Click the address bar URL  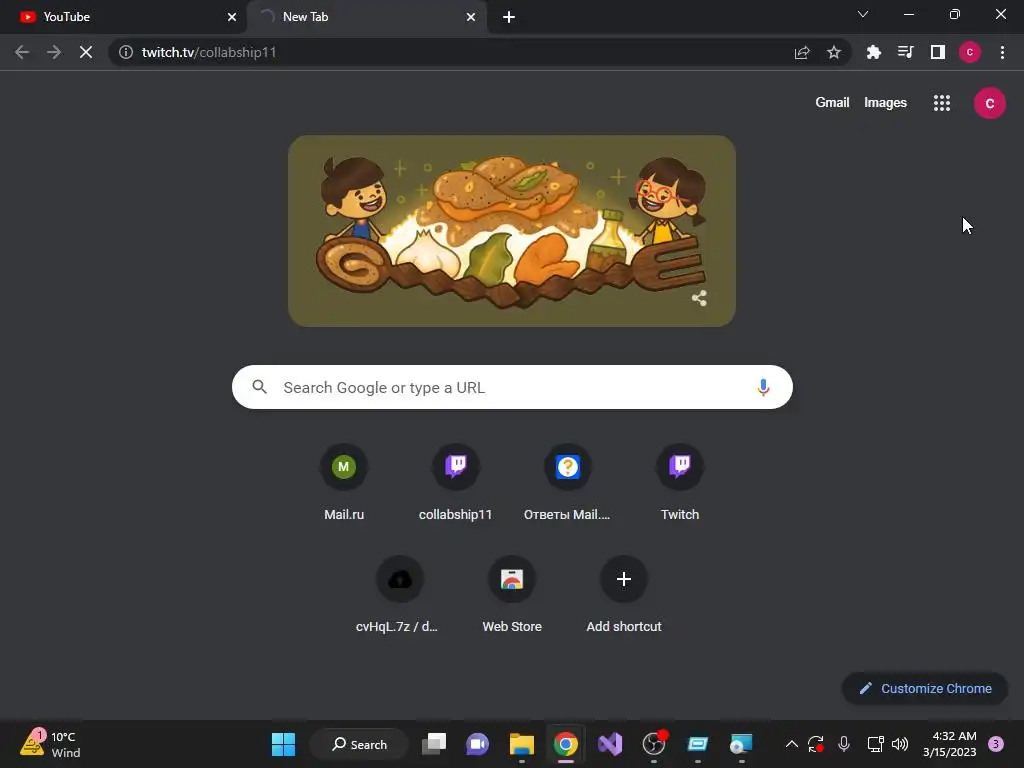pyautogui.click(x=209, y=52)
